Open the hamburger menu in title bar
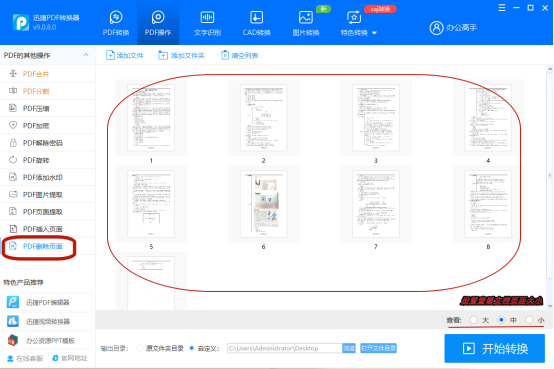Screen dimensions: 554x369 tap(502, 8)
